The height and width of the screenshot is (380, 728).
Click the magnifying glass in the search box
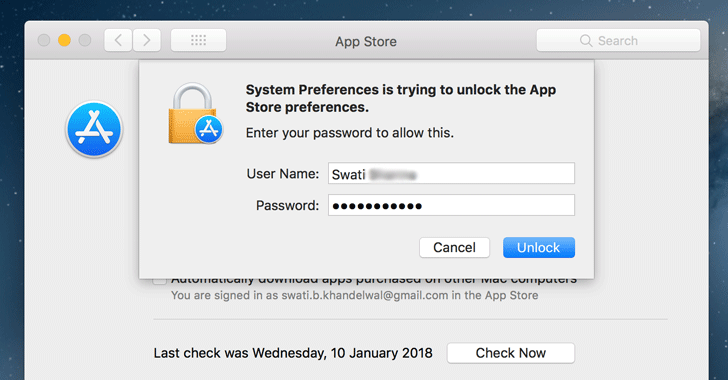point(586,41)
